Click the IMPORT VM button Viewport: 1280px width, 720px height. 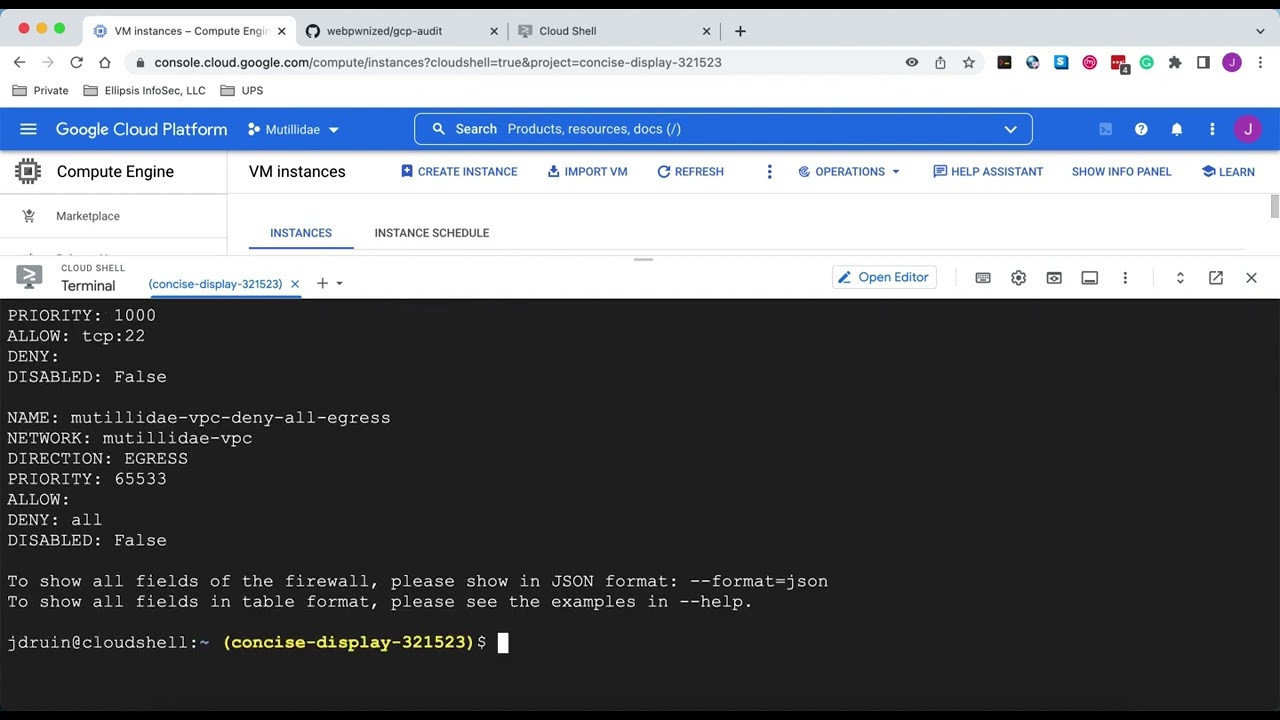[587, 172]
